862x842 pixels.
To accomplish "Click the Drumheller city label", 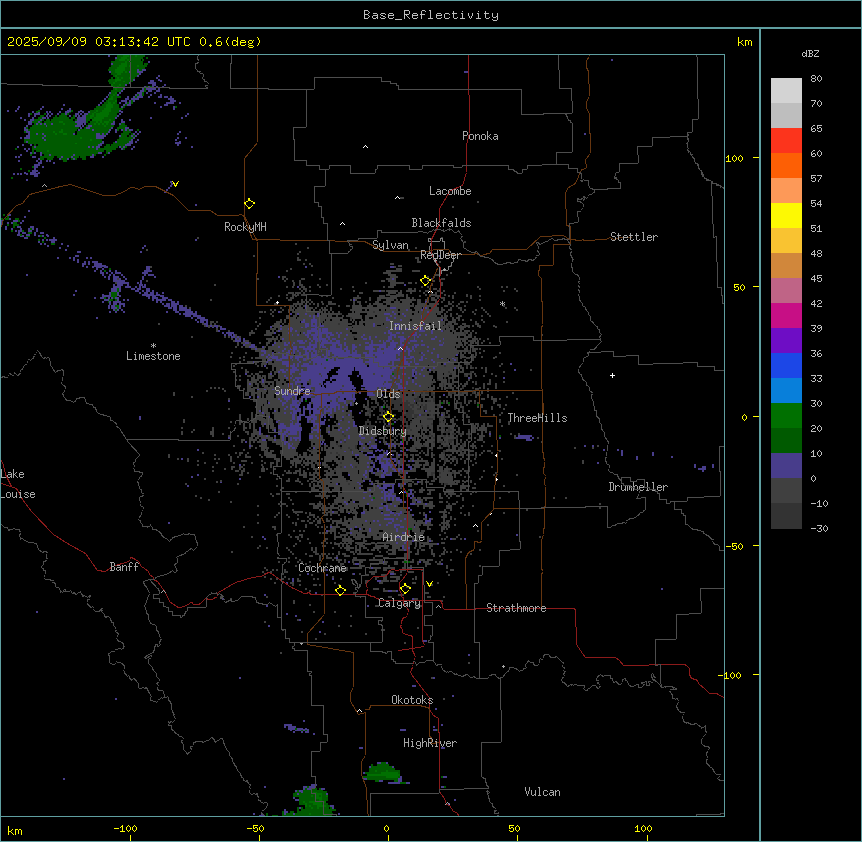I will coord(638,487).
